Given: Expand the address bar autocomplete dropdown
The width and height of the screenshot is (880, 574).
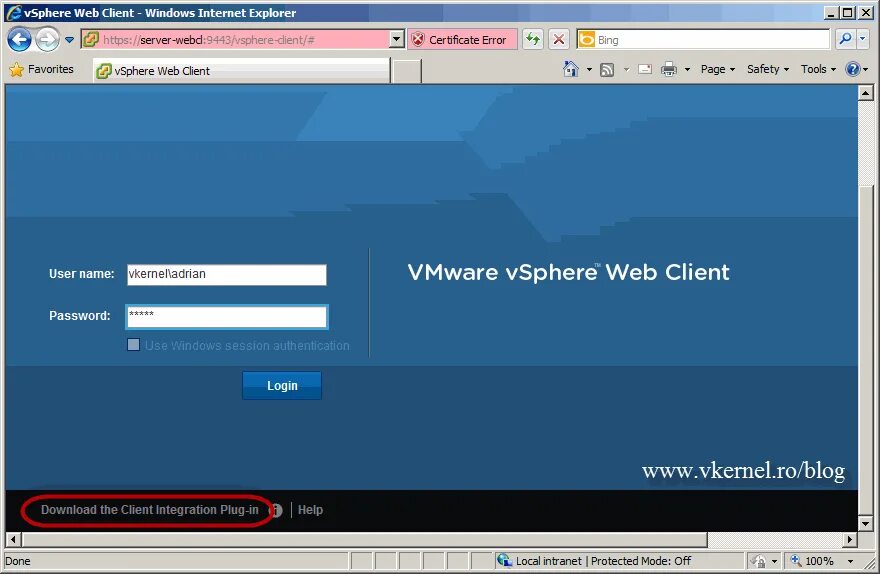Looking at the screenshot, I should [397, 40].
